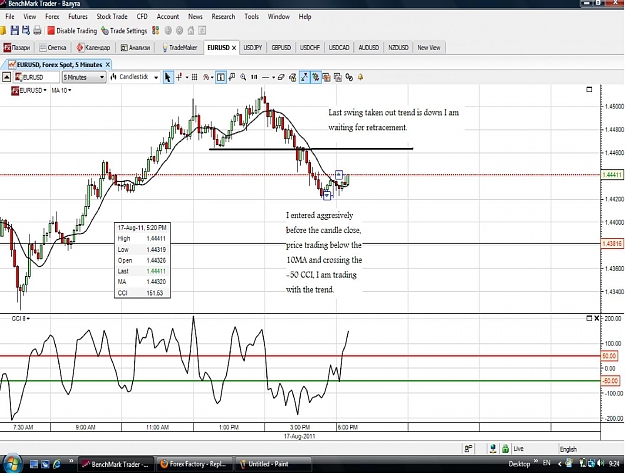Click the upper trade marker box on chart
Image resolution: width=625 pixels, height=475 pixels.
(x=339, y=175)
